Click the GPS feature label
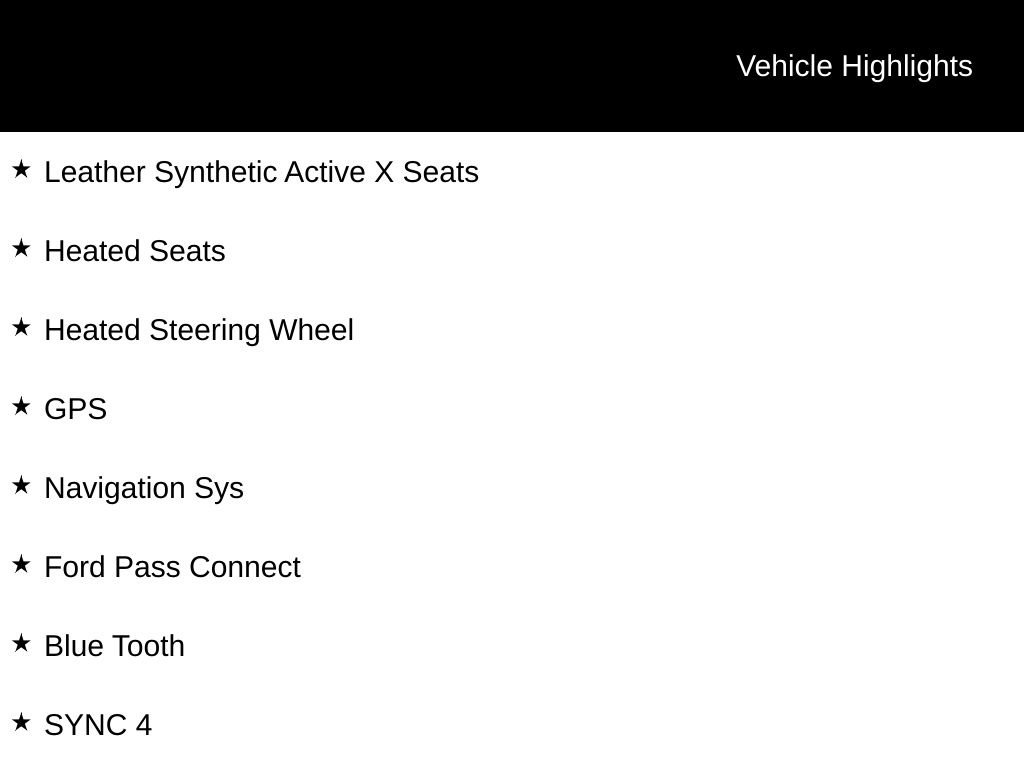This screenshot has height=768, width=1024. click(x=76, y=409)
